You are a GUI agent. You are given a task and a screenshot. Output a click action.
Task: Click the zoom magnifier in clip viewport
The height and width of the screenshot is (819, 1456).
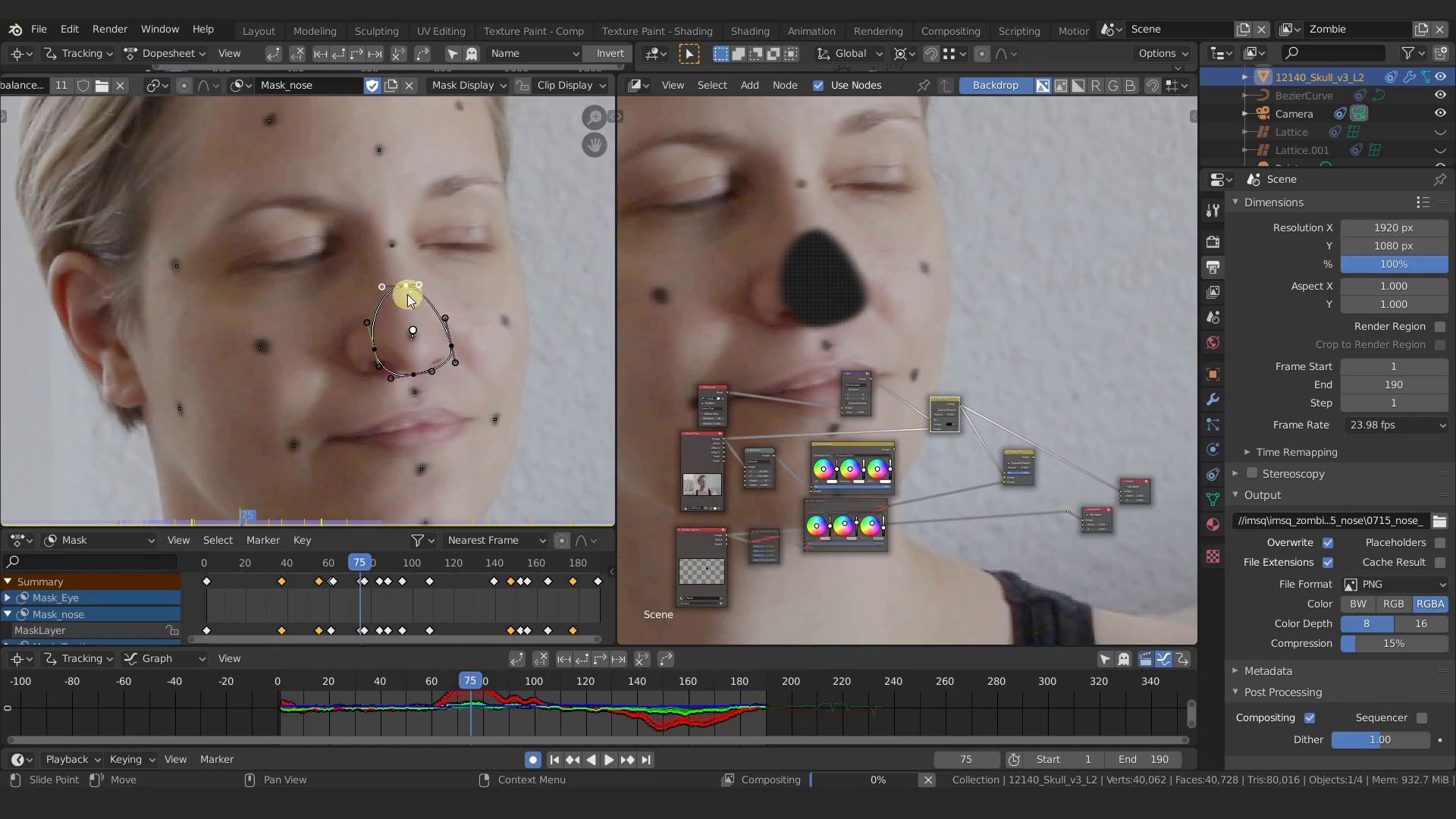point(594,117)
